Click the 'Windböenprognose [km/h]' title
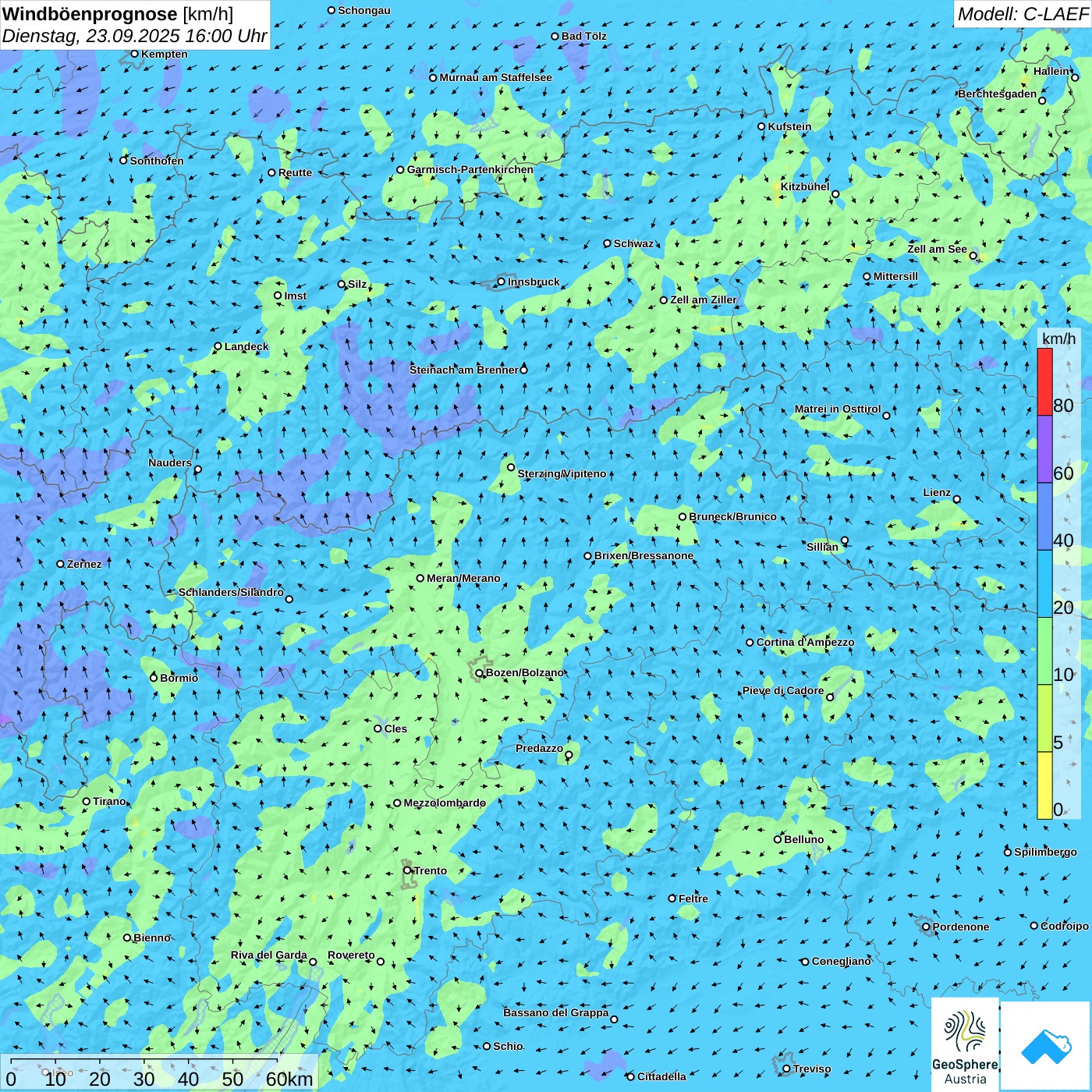1092x1092 pixels. [118, 13]
